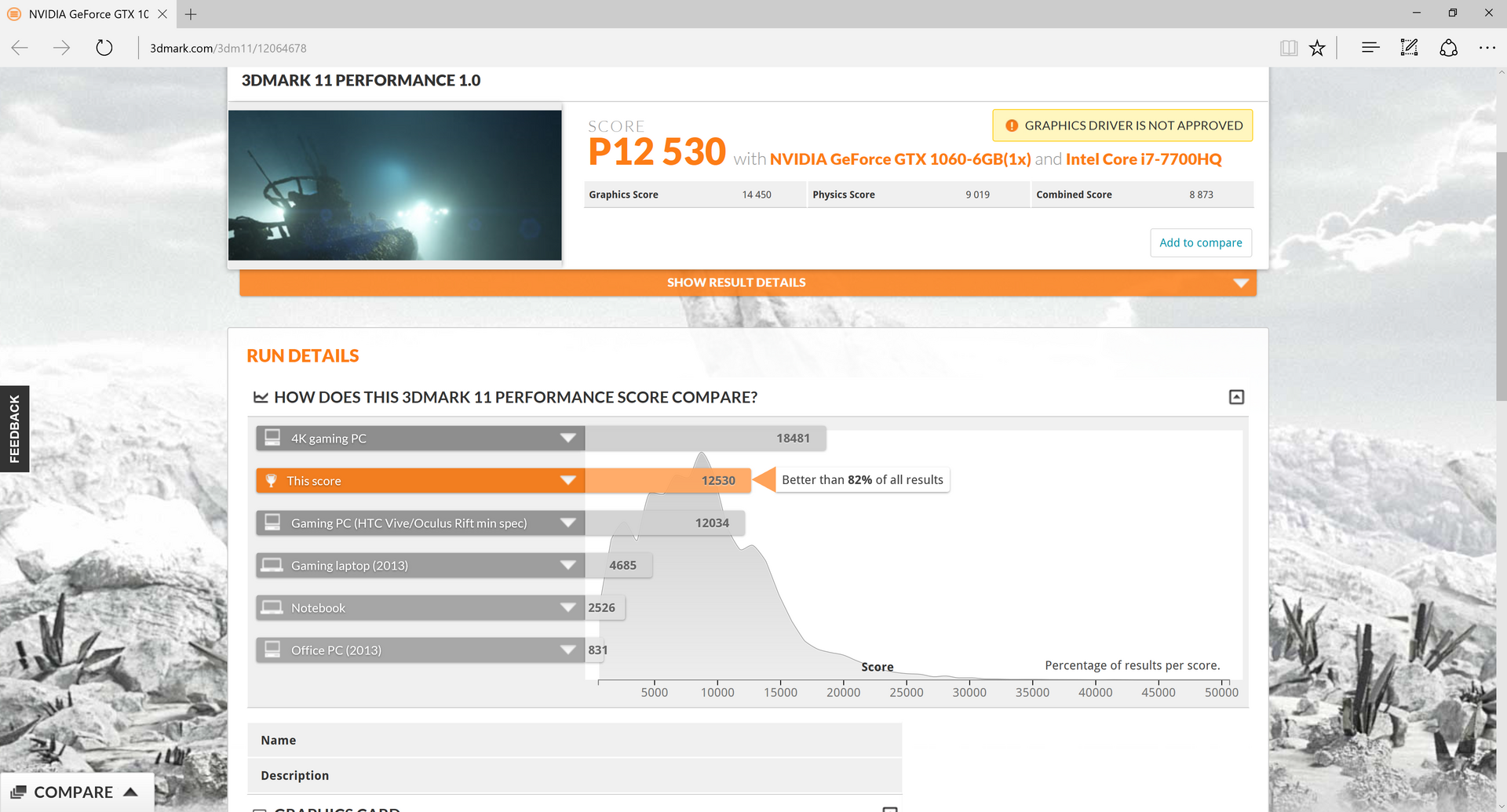This screenshot has width=1507, height=812.
Task: Click the 4K gaming PC desktop icon
Action: tap(272, 438)
